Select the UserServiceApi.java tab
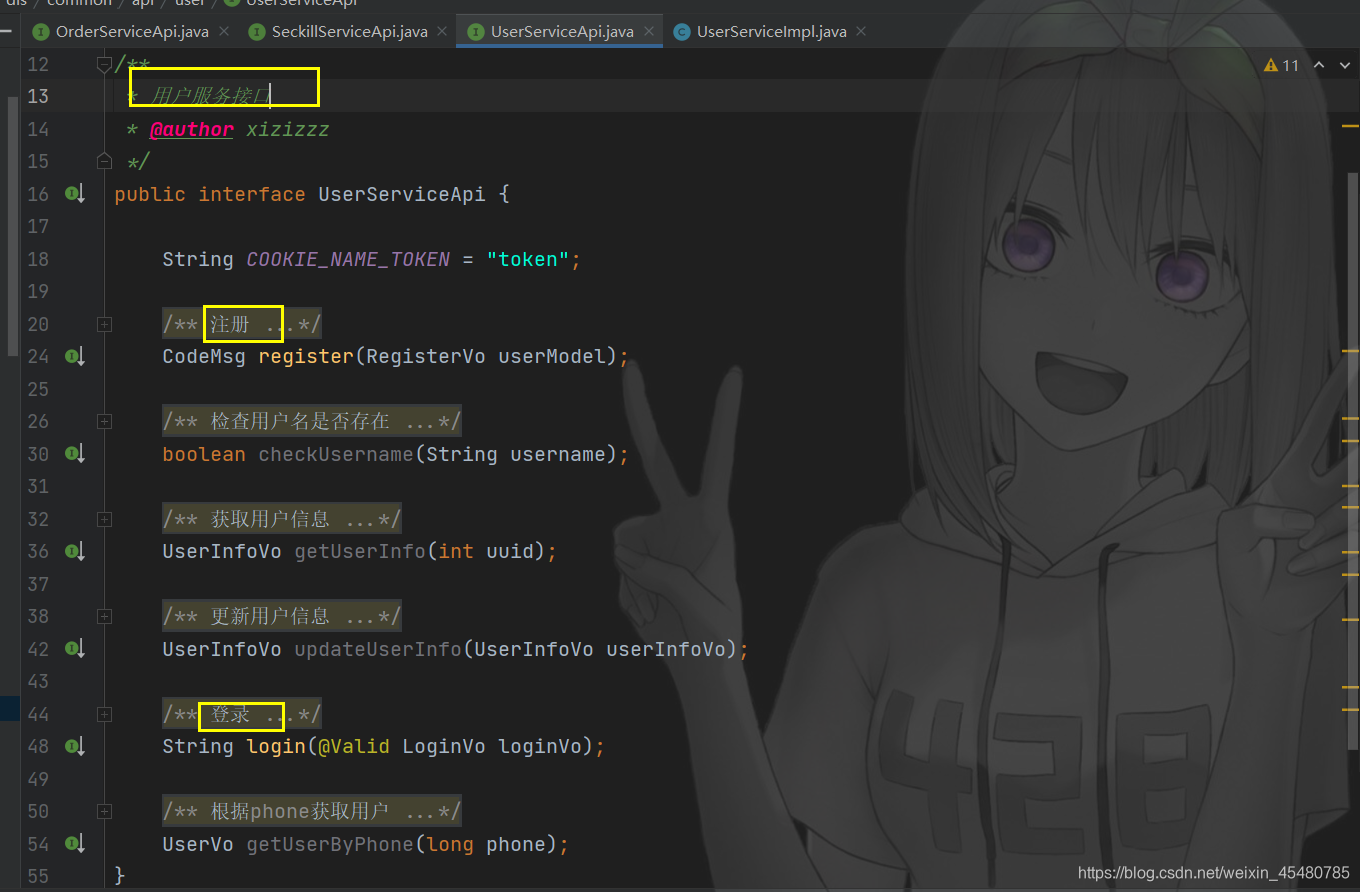Viewport: 1360px width, 892px height. 562,32
